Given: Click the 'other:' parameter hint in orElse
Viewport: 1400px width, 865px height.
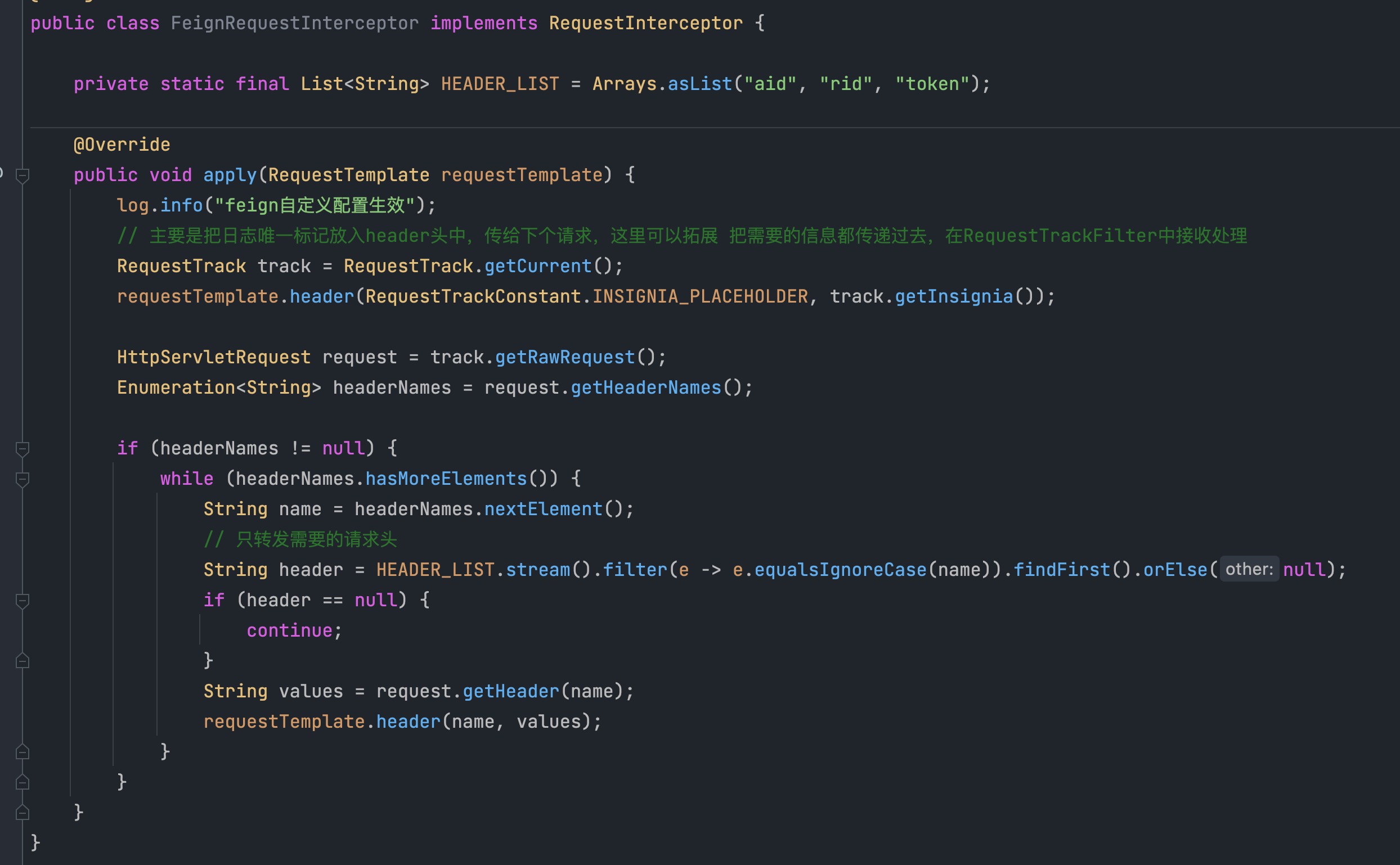Looking at the screenshot, I should coord(1249,569).
